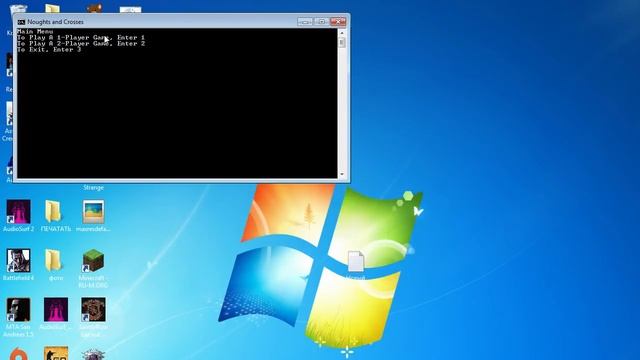
Task: Click the '1-Player Game, Enter 1' line
Action: click(81, 38)
